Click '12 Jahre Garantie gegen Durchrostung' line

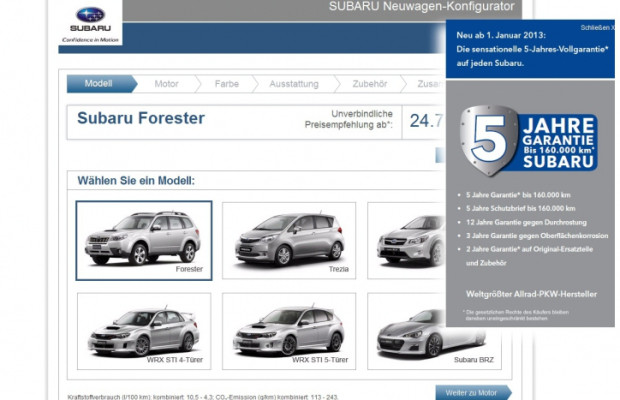click(x=526, y=222)
